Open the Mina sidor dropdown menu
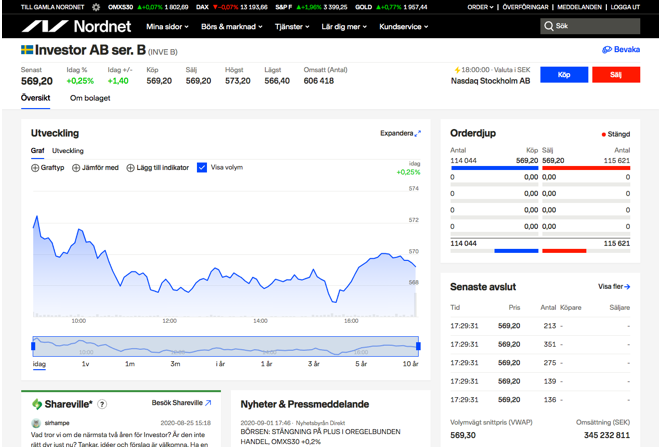The image size is (659, 447). 168,27
